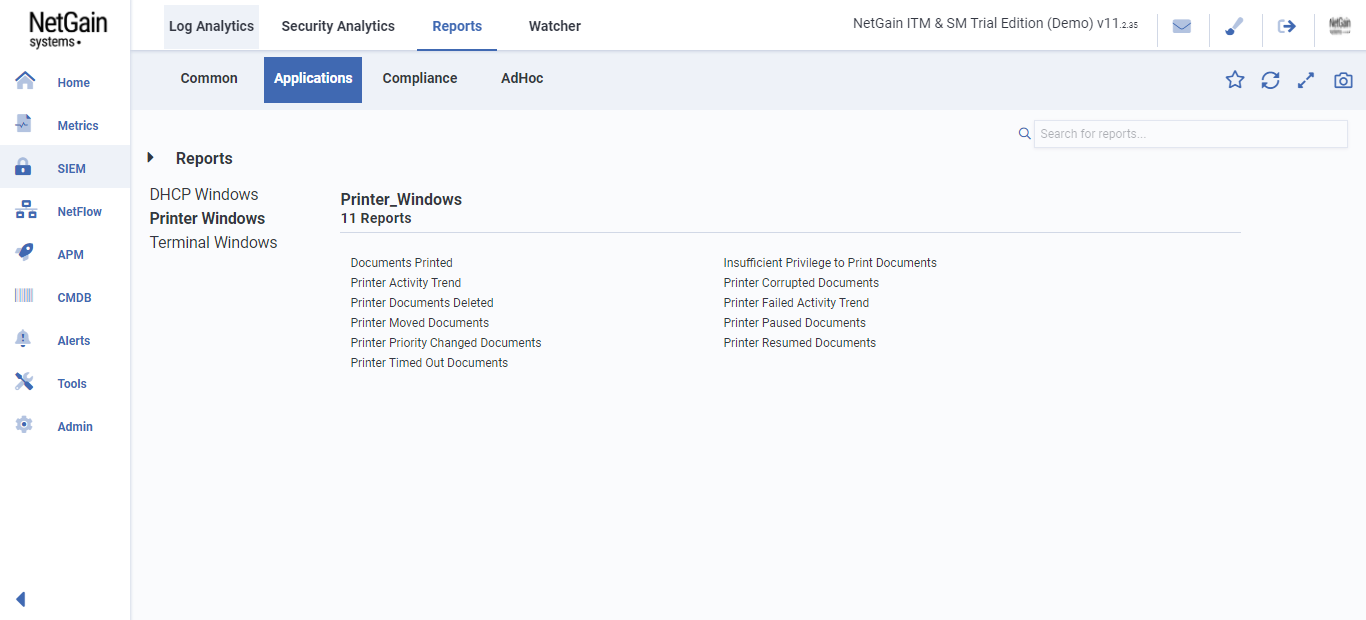Click the Tools sidebar label

(x=72, y=384)
